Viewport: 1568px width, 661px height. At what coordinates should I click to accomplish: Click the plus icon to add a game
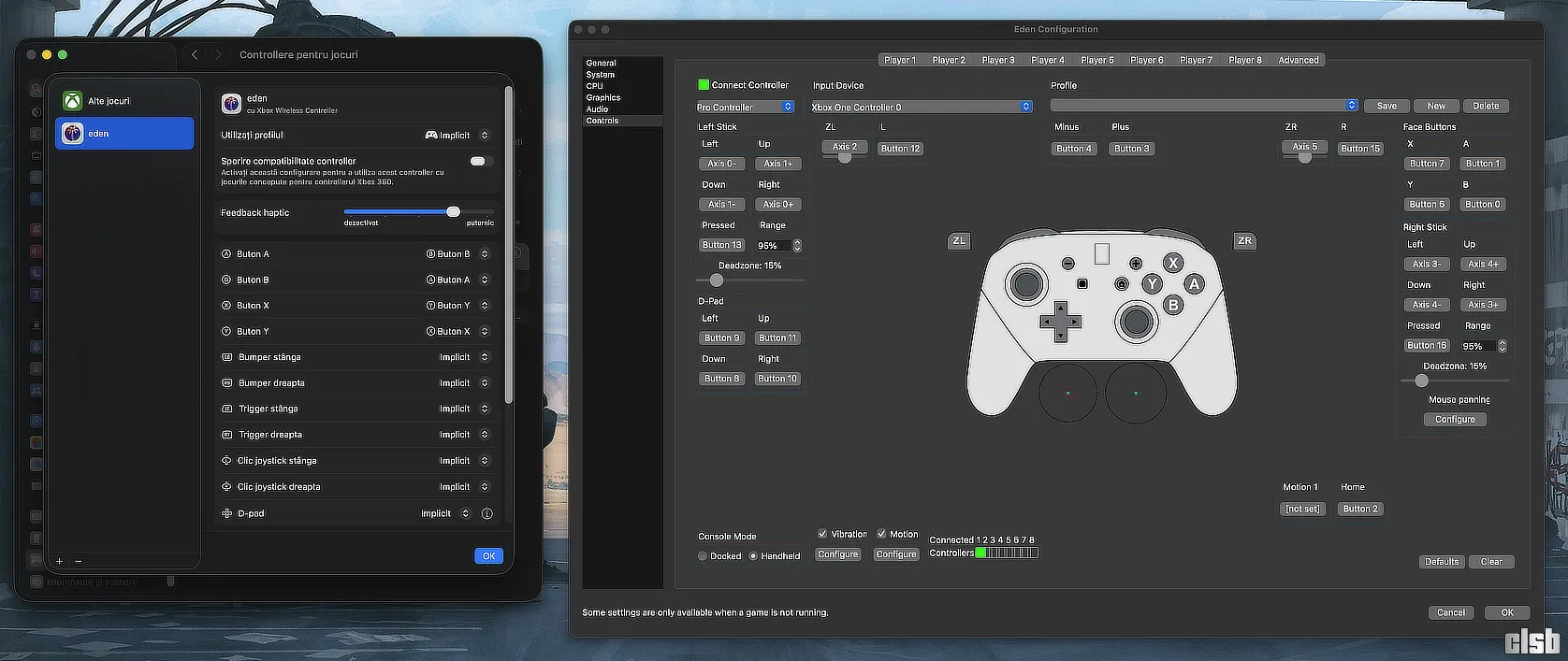(x=59, y=561)
